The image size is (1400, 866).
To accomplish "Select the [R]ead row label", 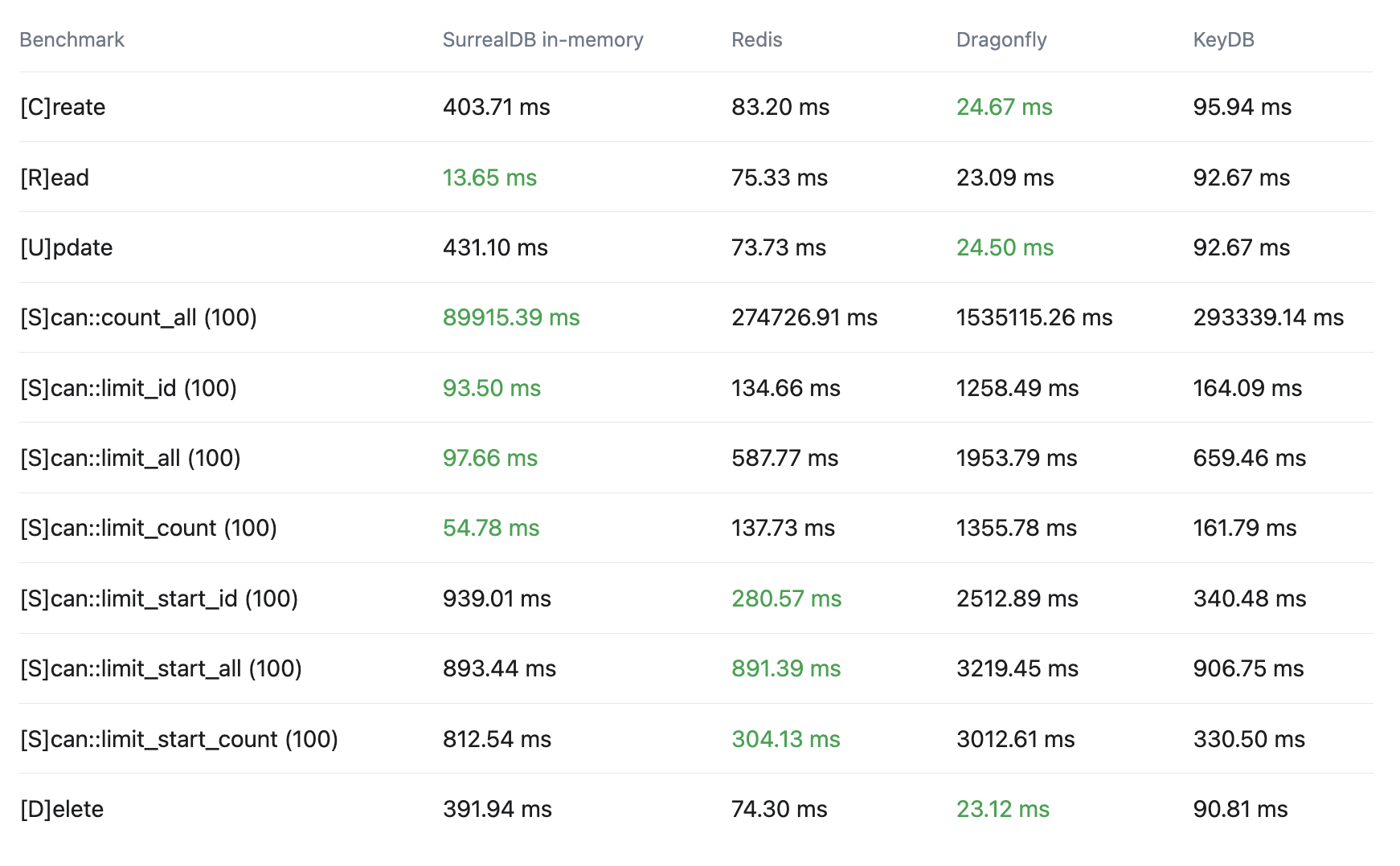I will [x=55, y=178].
